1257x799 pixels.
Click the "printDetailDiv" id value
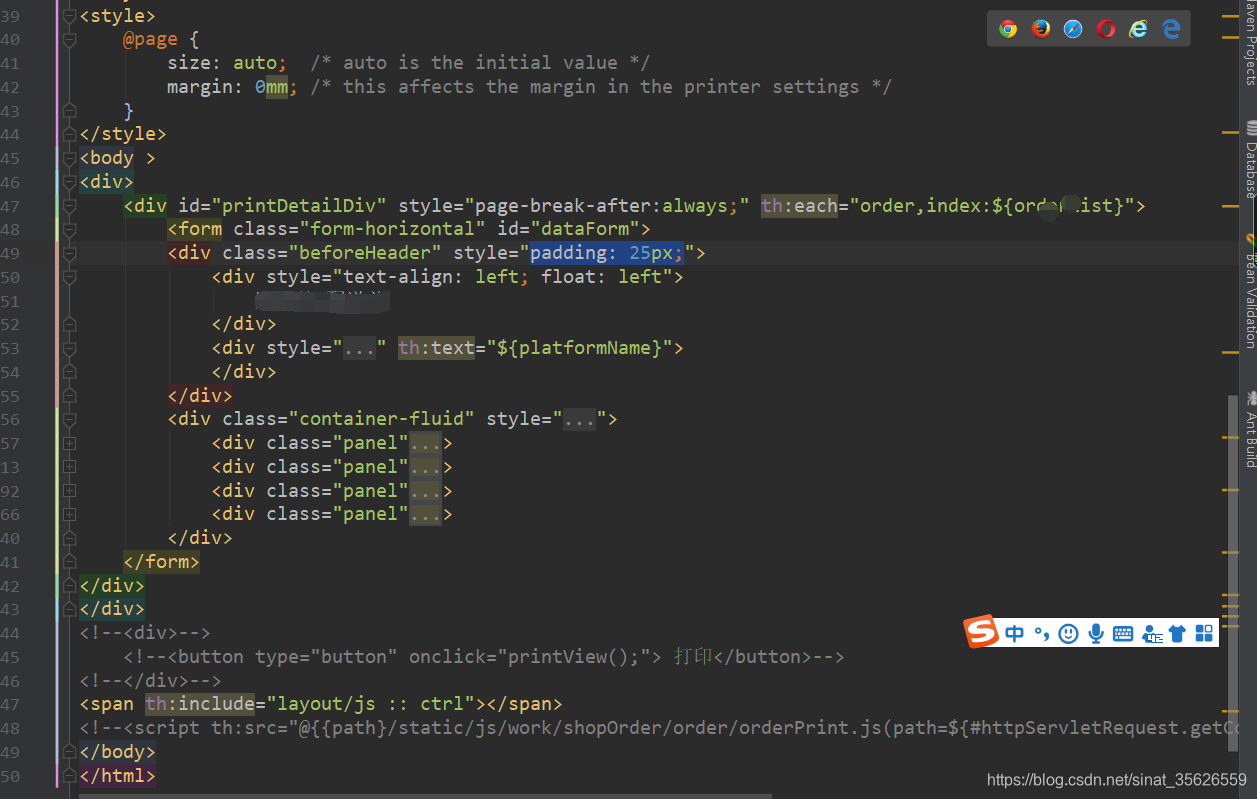pyautogui.click(x=299, y=206)
